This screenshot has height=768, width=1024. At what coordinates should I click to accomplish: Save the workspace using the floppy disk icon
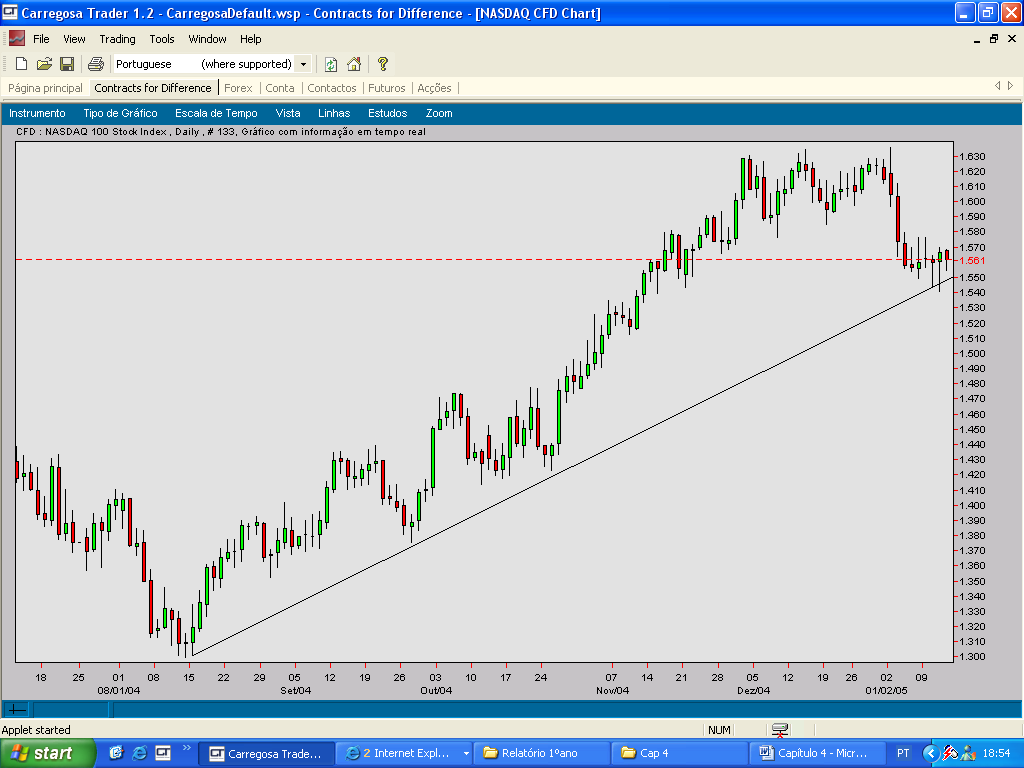(x=67, y=64)
